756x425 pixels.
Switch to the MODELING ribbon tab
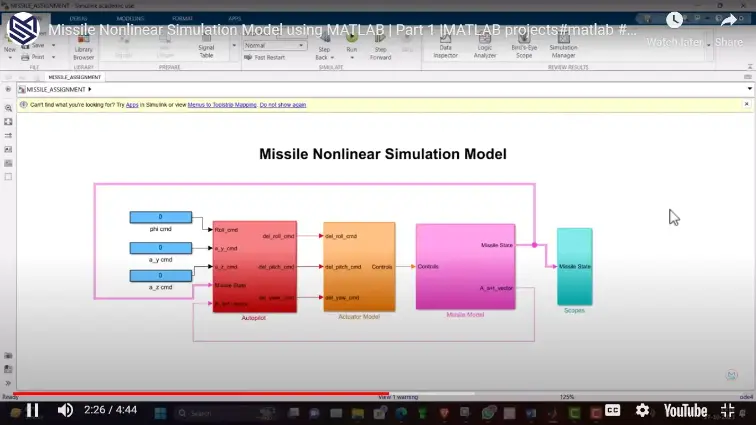(131, 18)
